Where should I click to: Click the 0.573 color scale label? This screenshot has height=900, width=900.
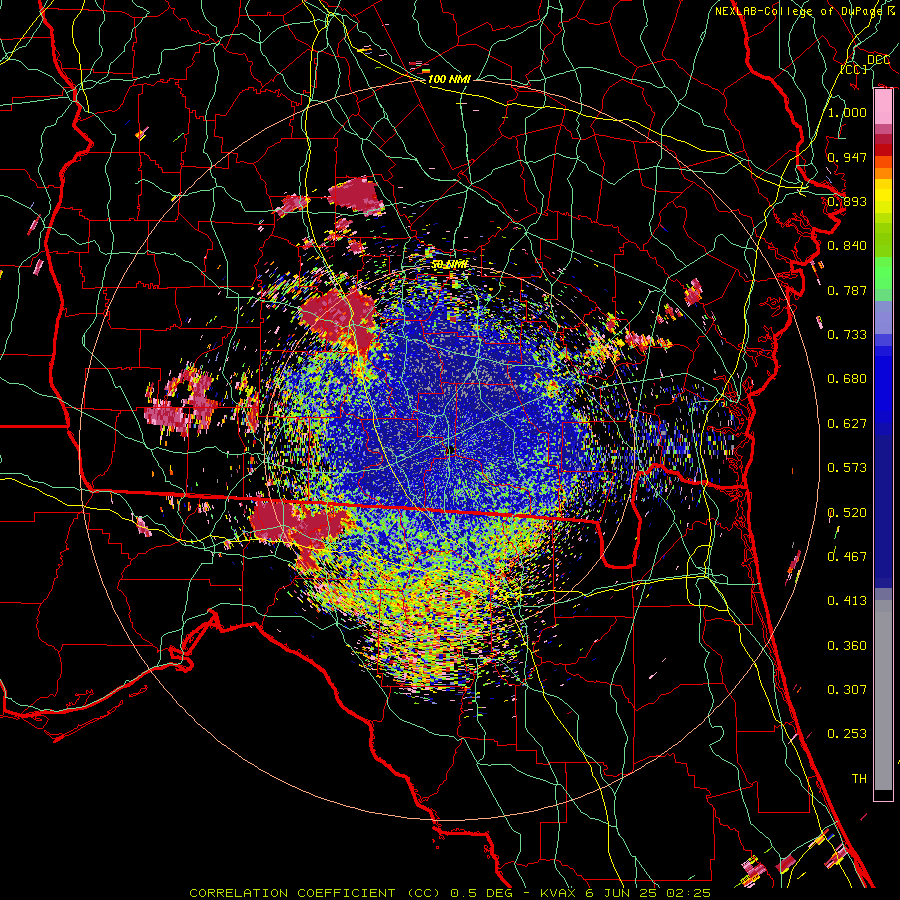coord(847,468)
